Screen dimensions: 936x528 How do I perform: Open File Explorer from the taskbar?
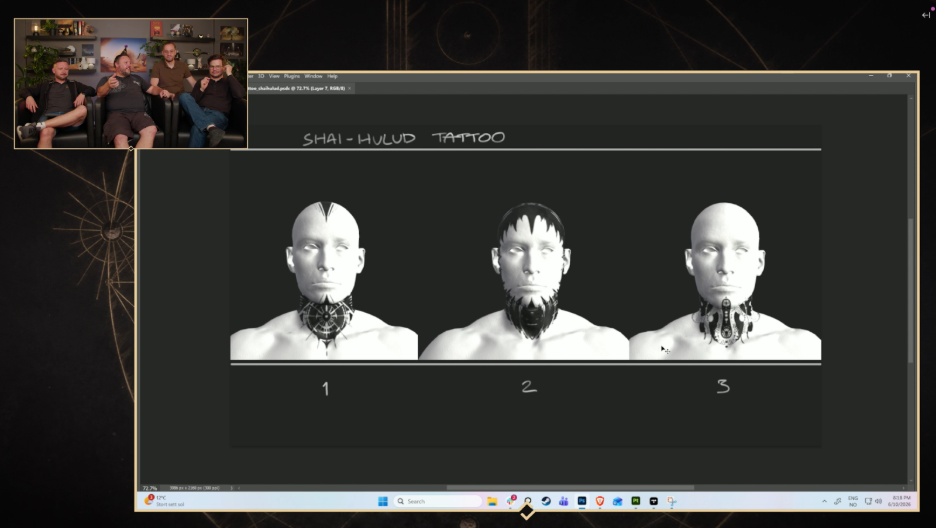click(x=492, y=501)
